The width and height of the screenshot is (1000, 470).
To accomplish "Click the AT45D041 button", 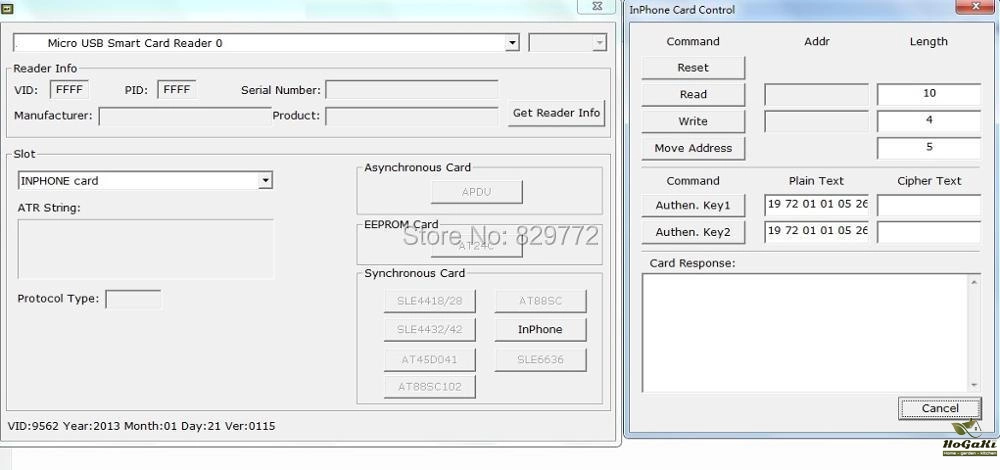I will pos(429,360).
